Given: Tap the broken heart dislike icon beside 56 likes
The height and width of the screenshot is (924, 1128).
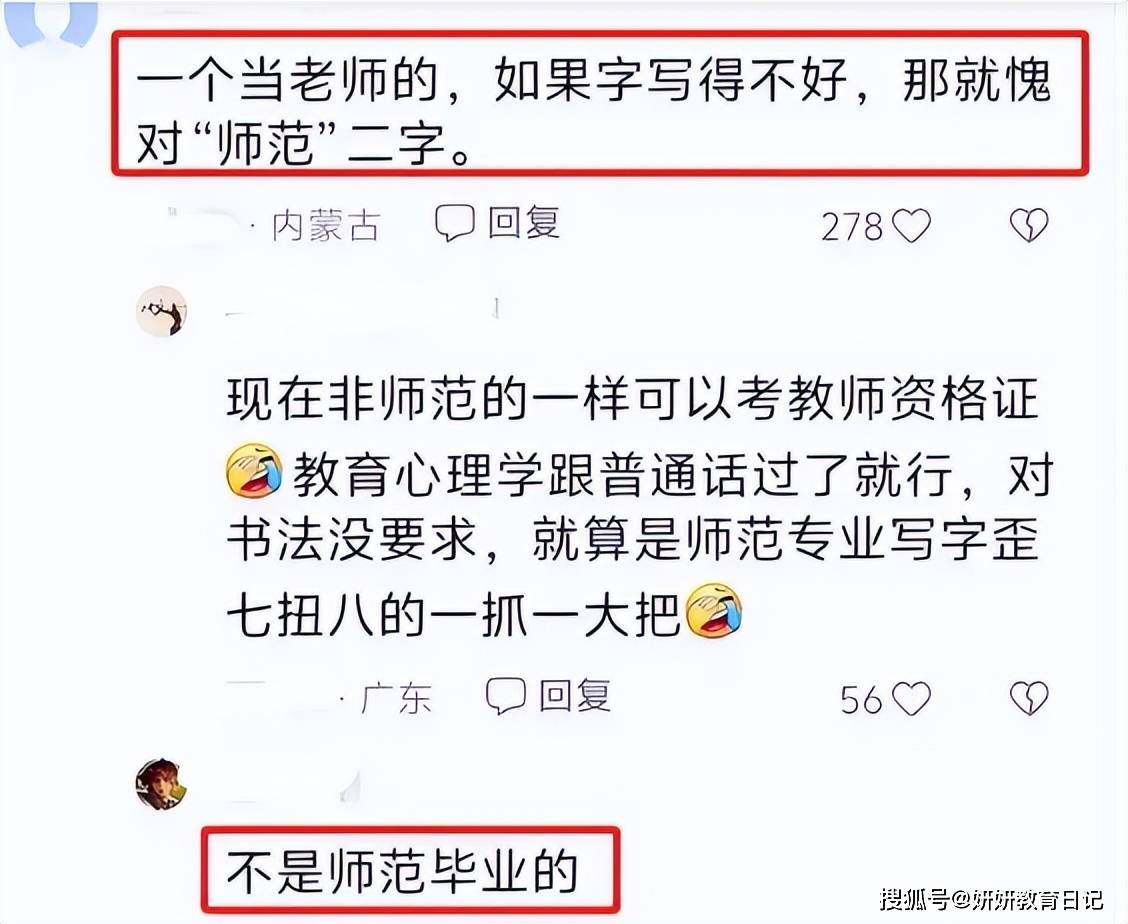Looking at the screenshot, I should coord(1029,699).
